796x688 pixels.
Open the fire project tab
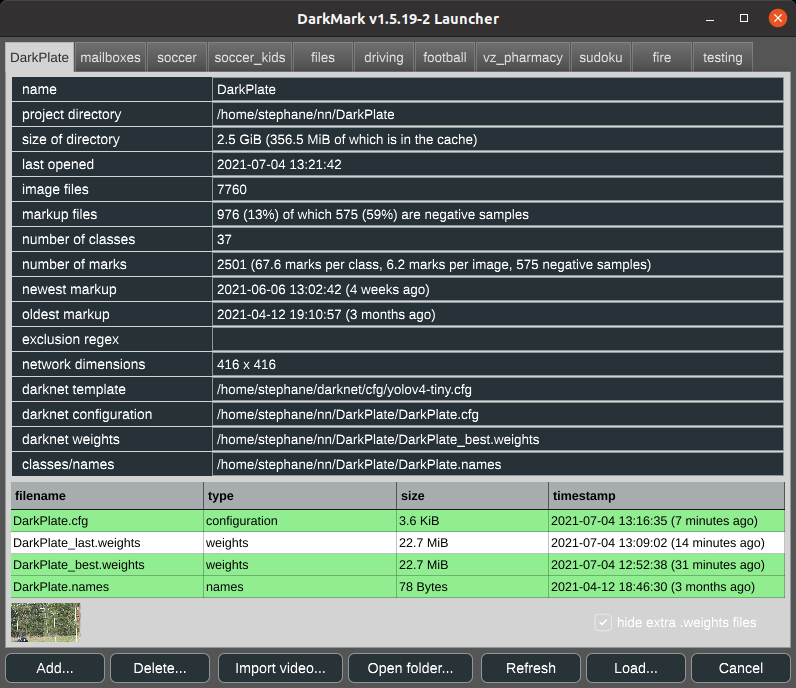[x=661, y=57]
